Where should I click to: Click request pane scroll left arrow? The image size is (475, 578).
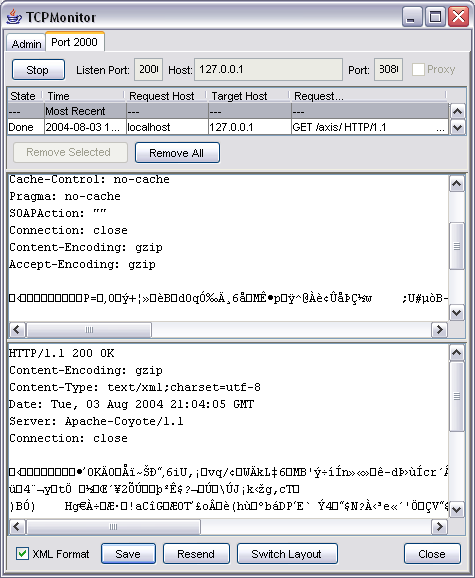click(17, 330)
